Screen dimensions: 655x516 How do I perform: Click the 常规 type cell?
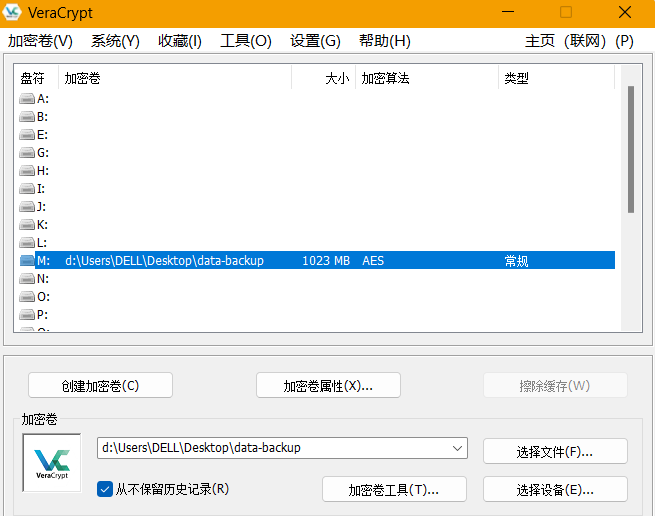516,261
